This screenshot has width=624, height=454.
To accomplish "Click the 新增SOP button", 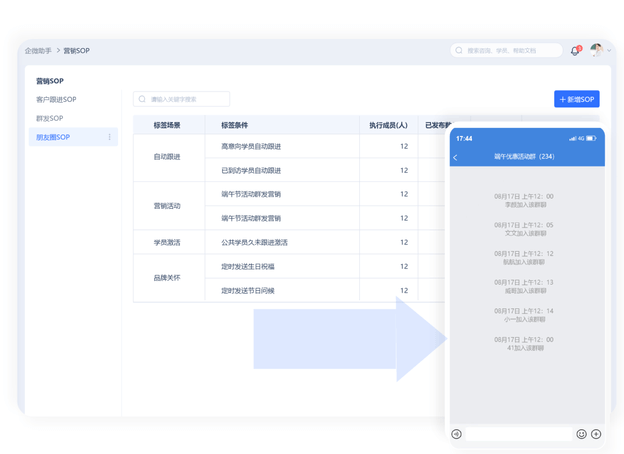I will [577, 99].
